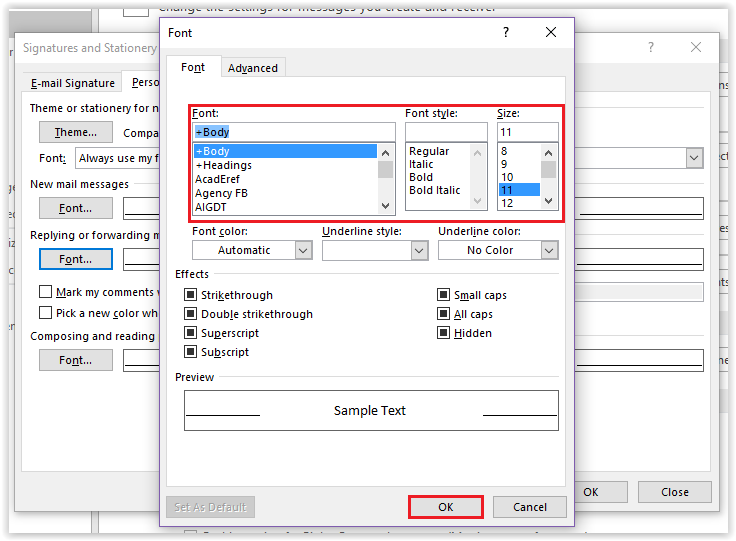This screenshot has width=736, height=541.
Task: Click size list scroll down arrow
Action: [x=548, y=201]
